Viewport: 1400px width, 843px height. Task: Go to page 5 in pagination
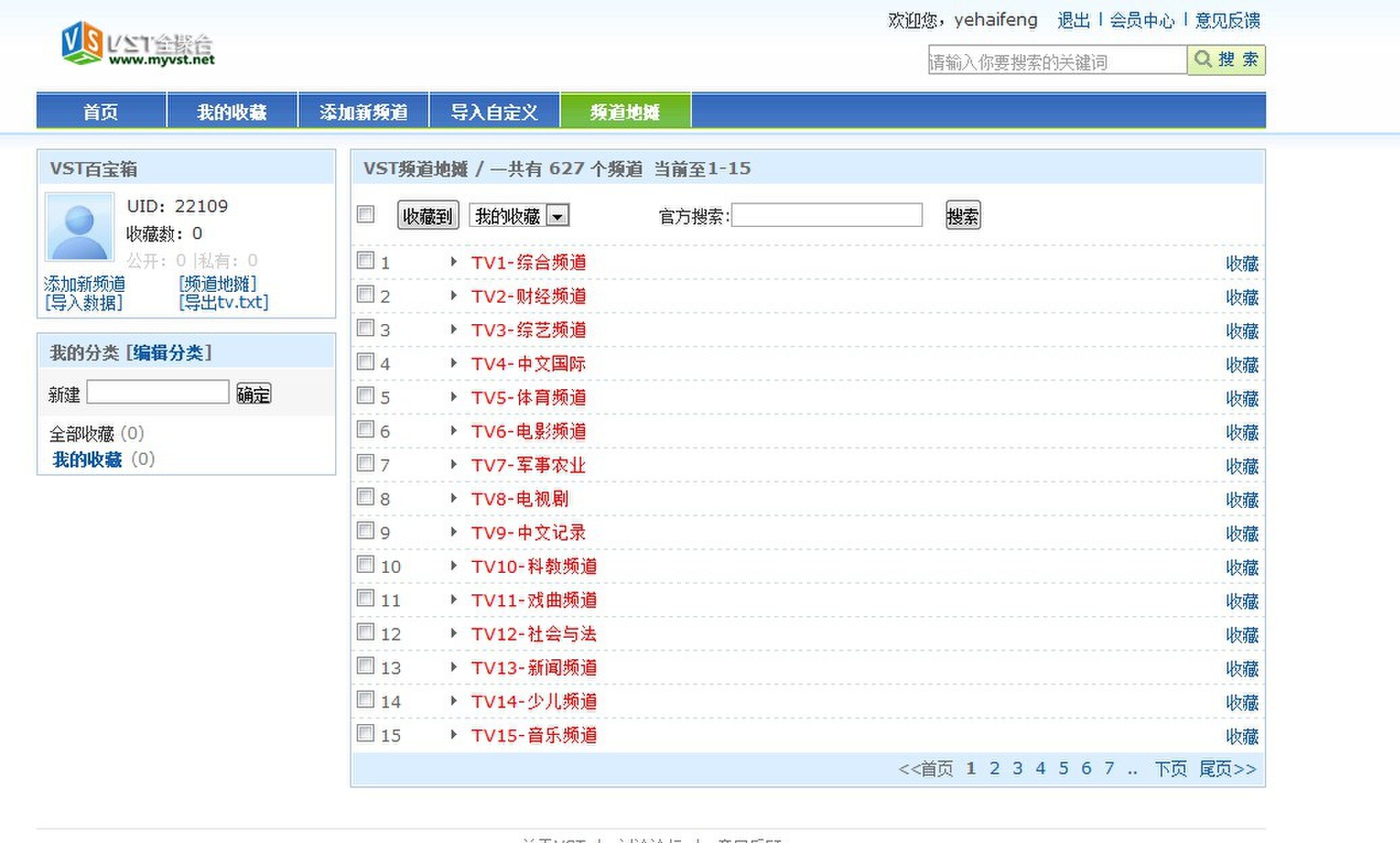click(1063, 768)
